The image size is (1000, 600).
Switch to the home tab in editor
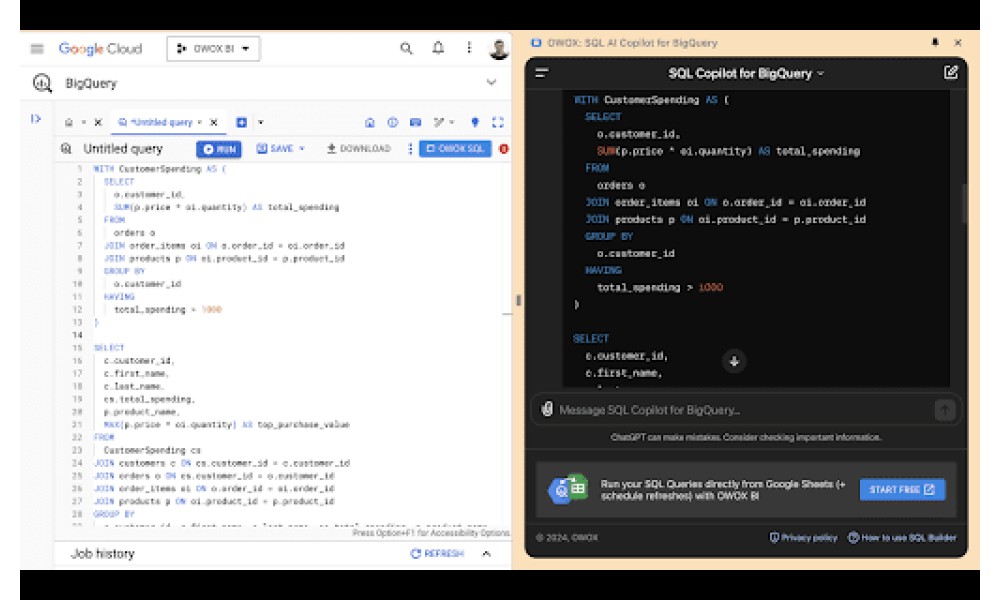(x=69, y=122)
